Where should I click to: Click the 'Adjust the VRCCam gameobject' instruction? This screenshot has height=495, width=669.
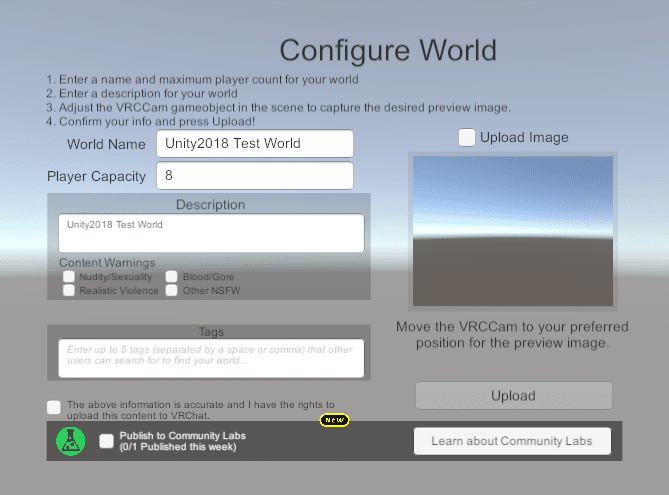[x=278, y=108]
